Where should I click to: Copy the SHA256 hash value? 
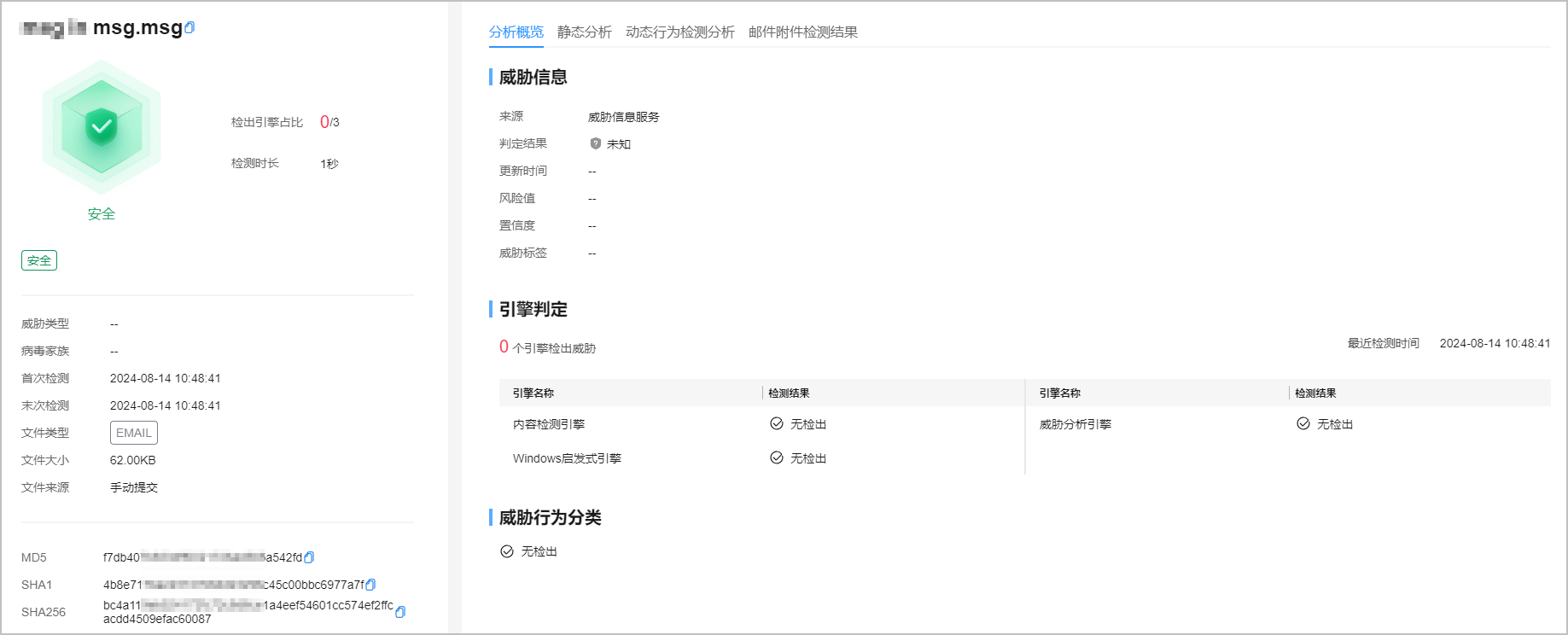(x=400, y=612)
